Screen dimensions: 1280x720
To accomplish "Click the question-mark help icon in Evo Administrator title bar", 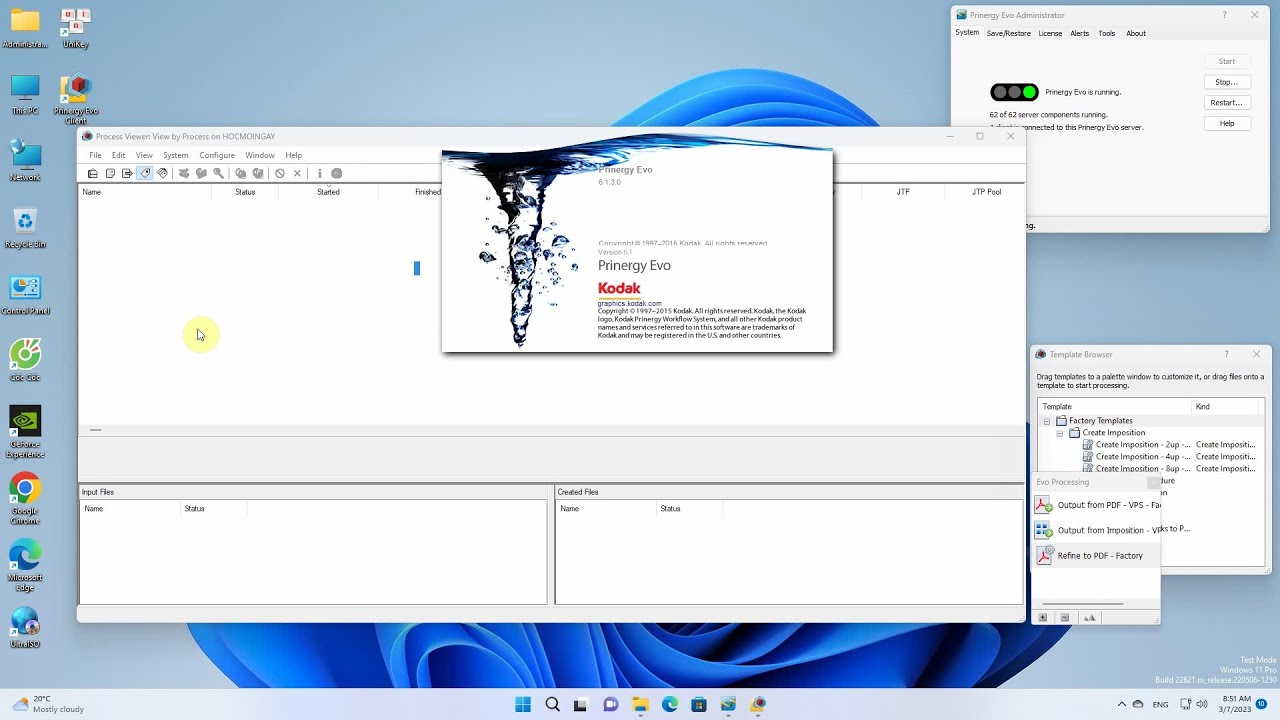I will click(x=1224, y=15).
